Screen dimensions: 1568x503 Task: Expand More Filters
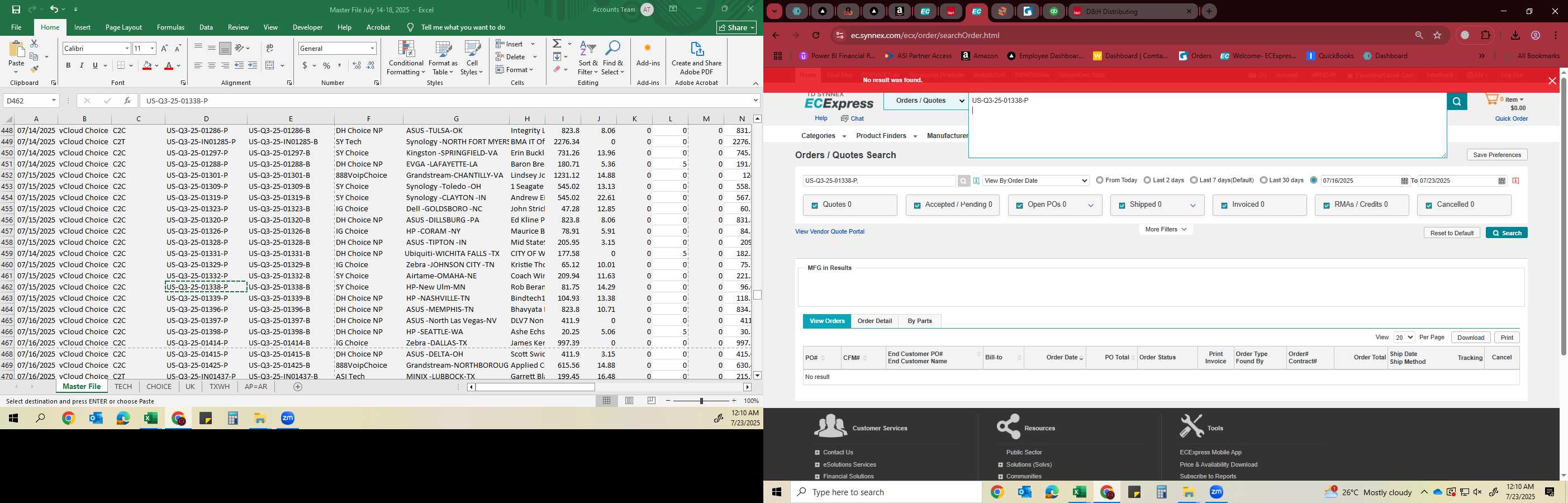1166,230
